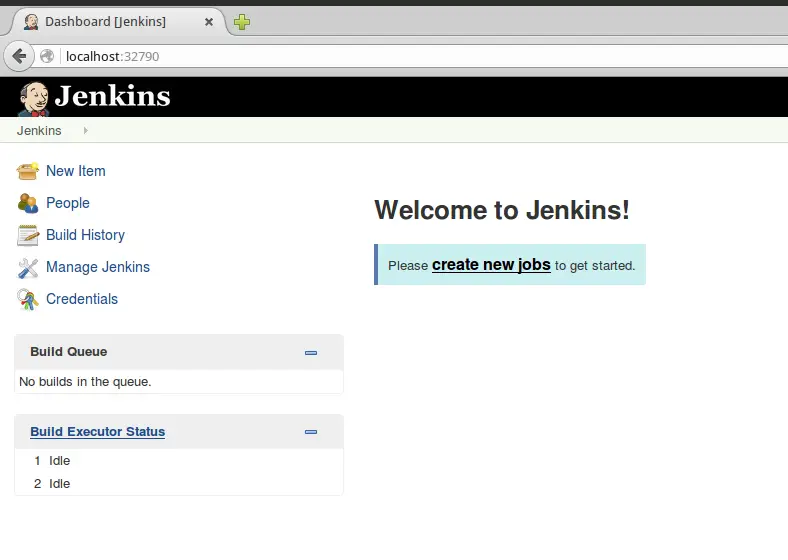Click the Build Queue heading text
788x560 pixels.
click(69, 351)
